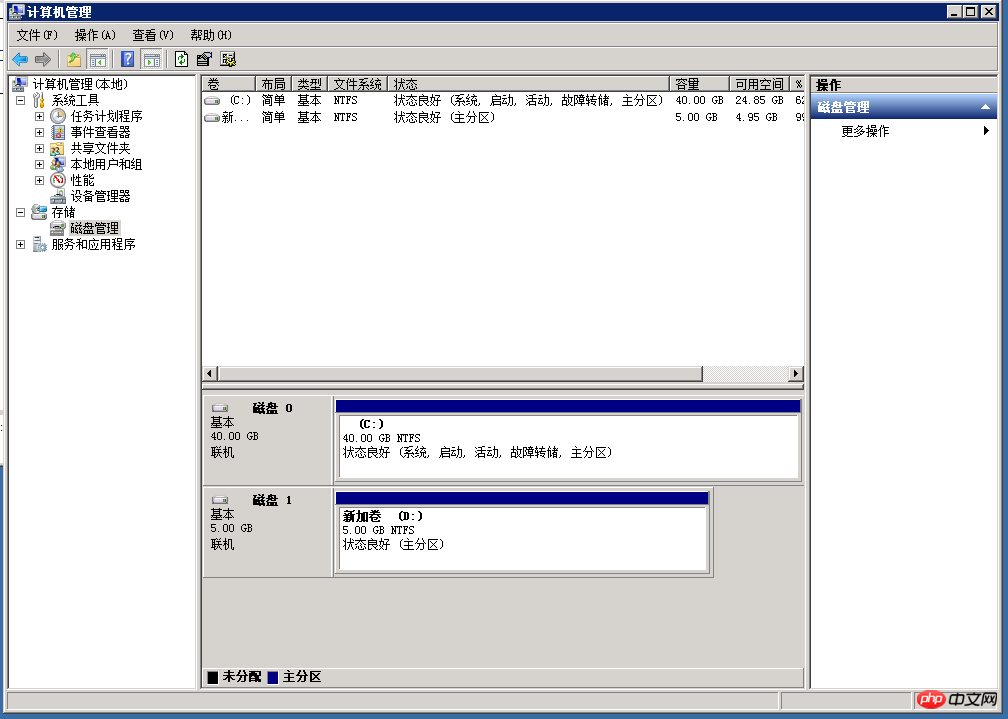Select 设备管理器 in the tree

click(x=100, y=196)
